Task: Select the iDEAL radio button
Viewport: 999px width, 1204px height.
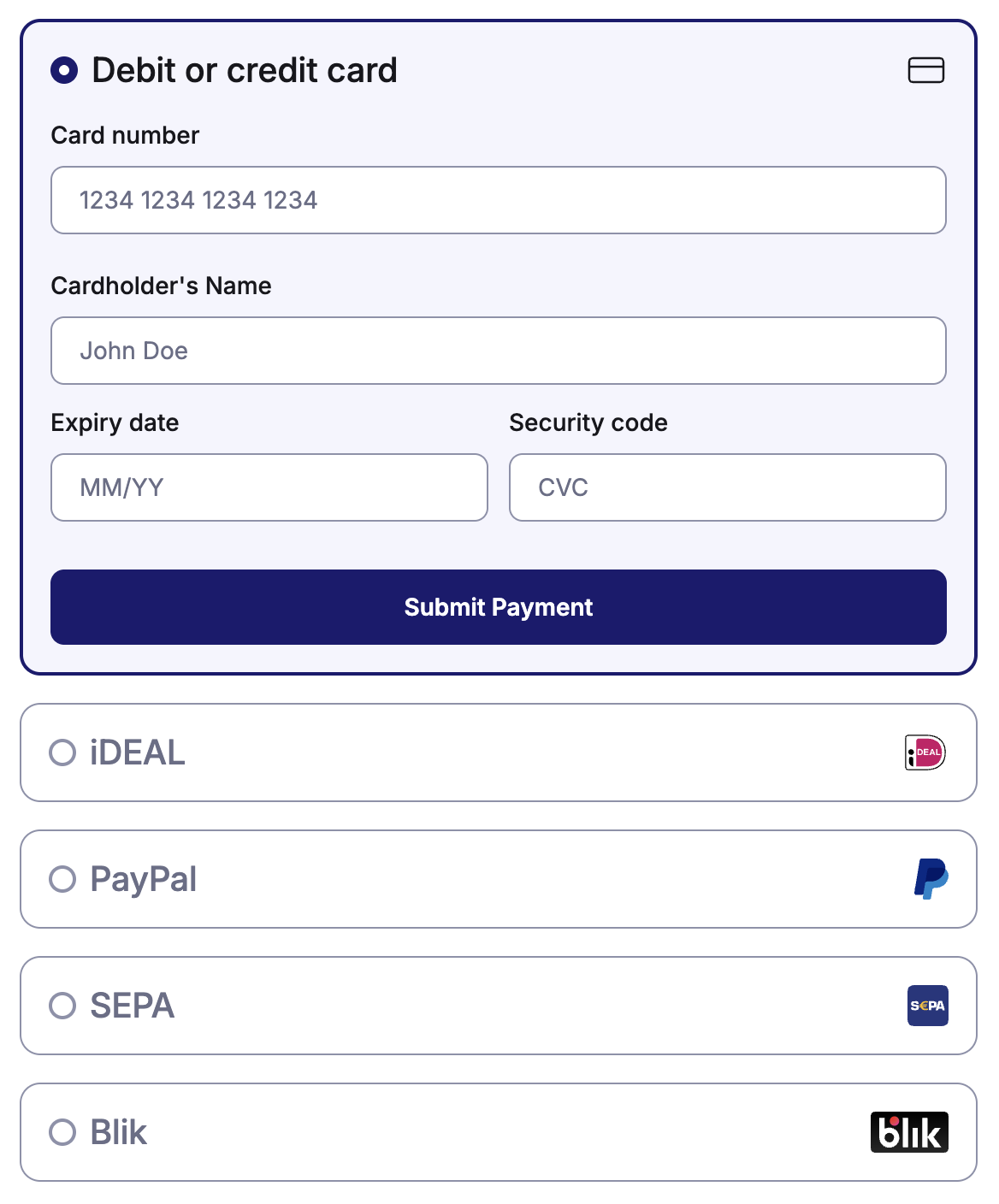Action: click(x=62, y=752)
